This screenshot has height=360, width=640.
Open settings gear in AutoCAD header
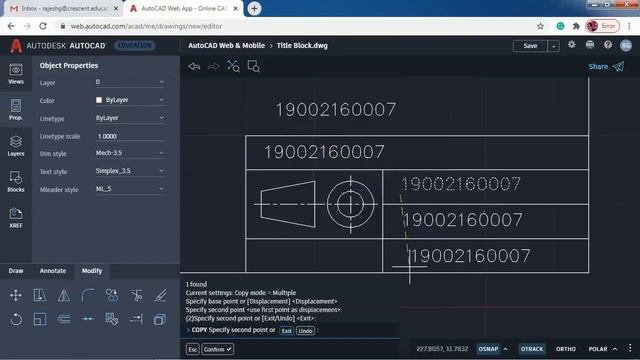coord(571,45)
